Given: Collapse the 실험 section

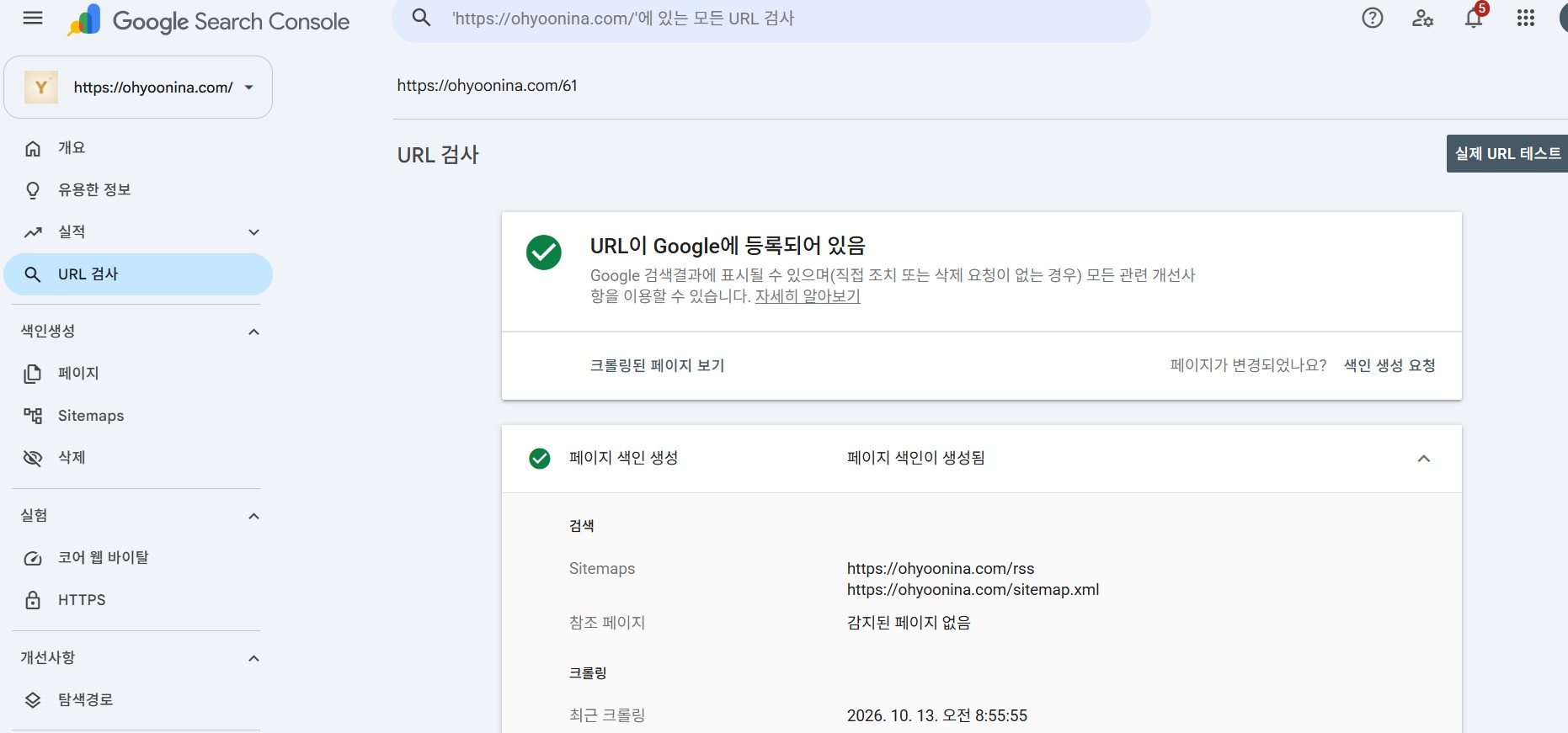Looking at the screenshot, I should tap(254, 516).
